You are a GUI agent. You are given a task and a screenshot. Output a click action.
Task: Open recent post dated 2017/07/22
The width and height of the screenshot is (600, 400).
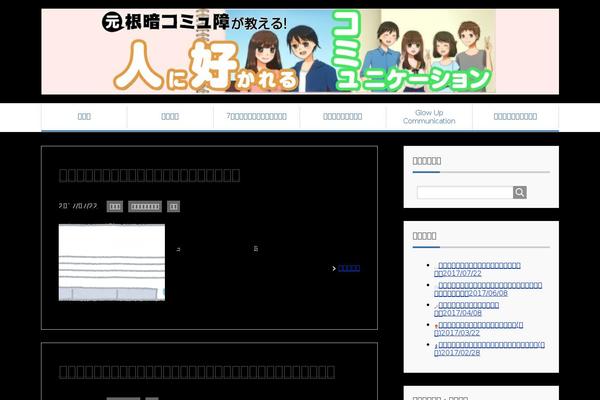pyautogui.click(x=477, y=269)
